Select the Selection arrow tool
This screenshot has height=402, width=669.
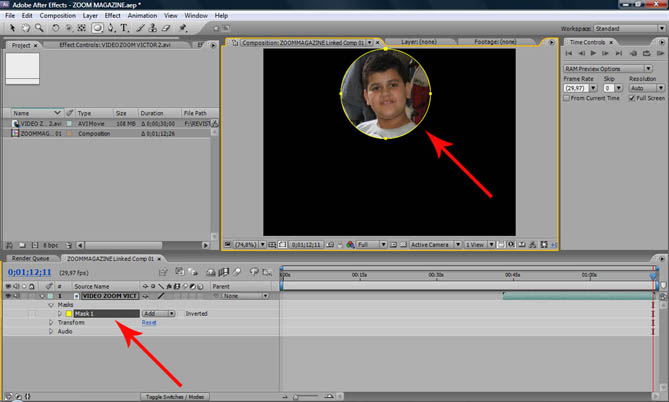pyautogui.click(x=10, y=28)
